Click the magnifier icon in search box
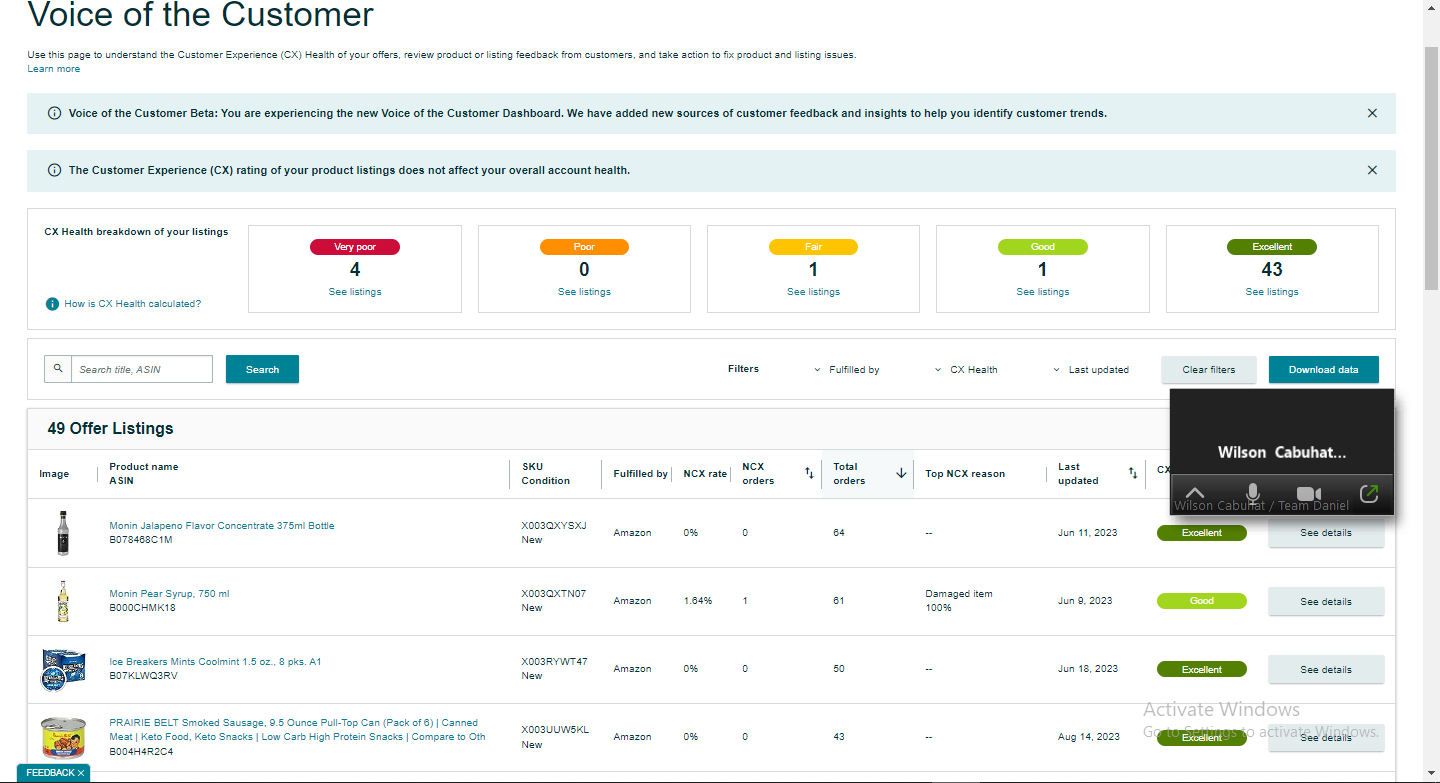The height and width of the screenshot is (783, 1440). pos(58,369)
